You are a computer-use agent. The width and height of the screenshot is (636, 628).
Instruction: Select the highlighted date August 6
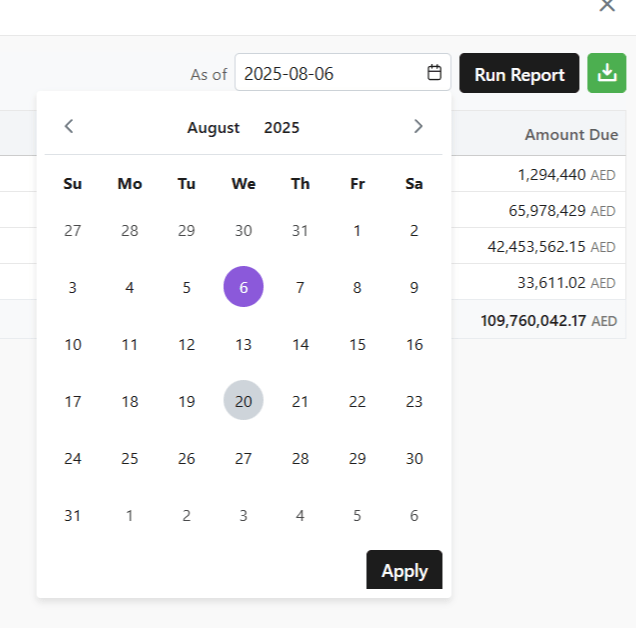(x=243, y=288)
